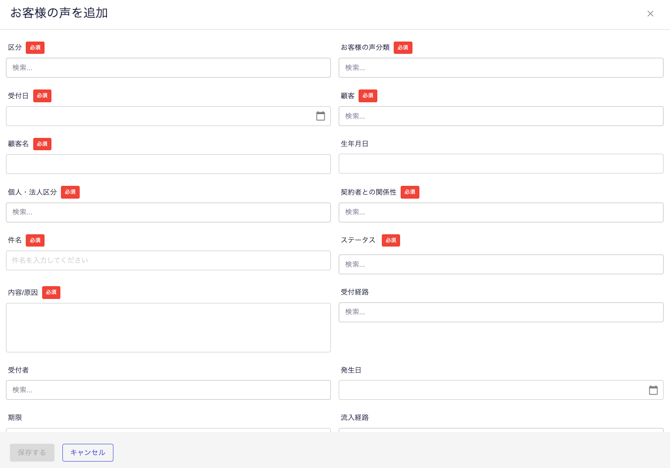Focus the 生年月日 input field
The height and width of the screenshot is (468, 670).
click(x=500, y=164)
